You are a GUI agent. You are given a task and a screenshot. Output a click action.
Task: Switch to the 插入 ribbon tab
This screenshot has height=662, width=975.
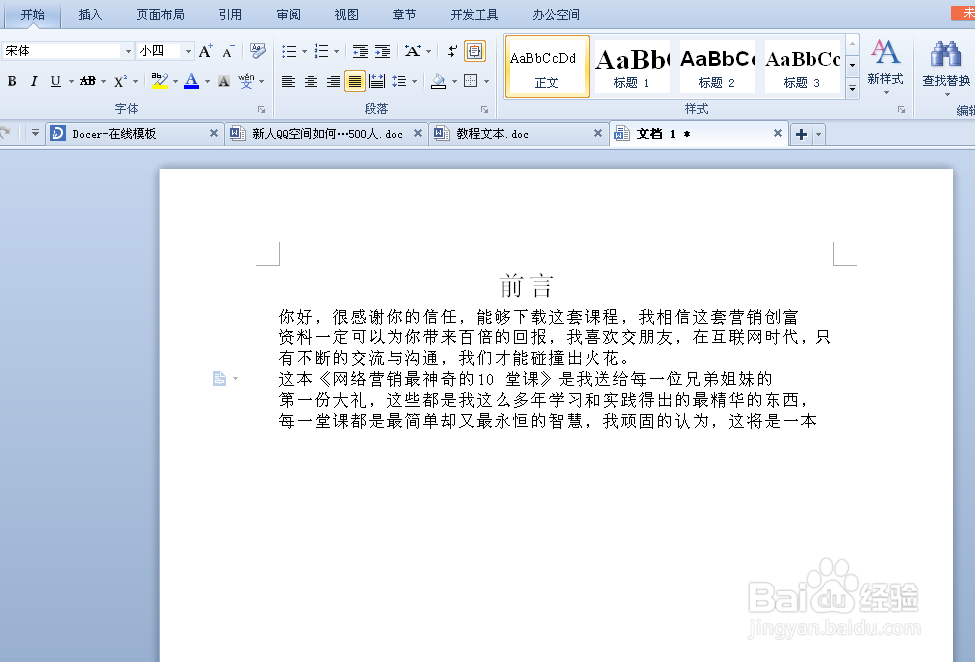pos(90,14)
